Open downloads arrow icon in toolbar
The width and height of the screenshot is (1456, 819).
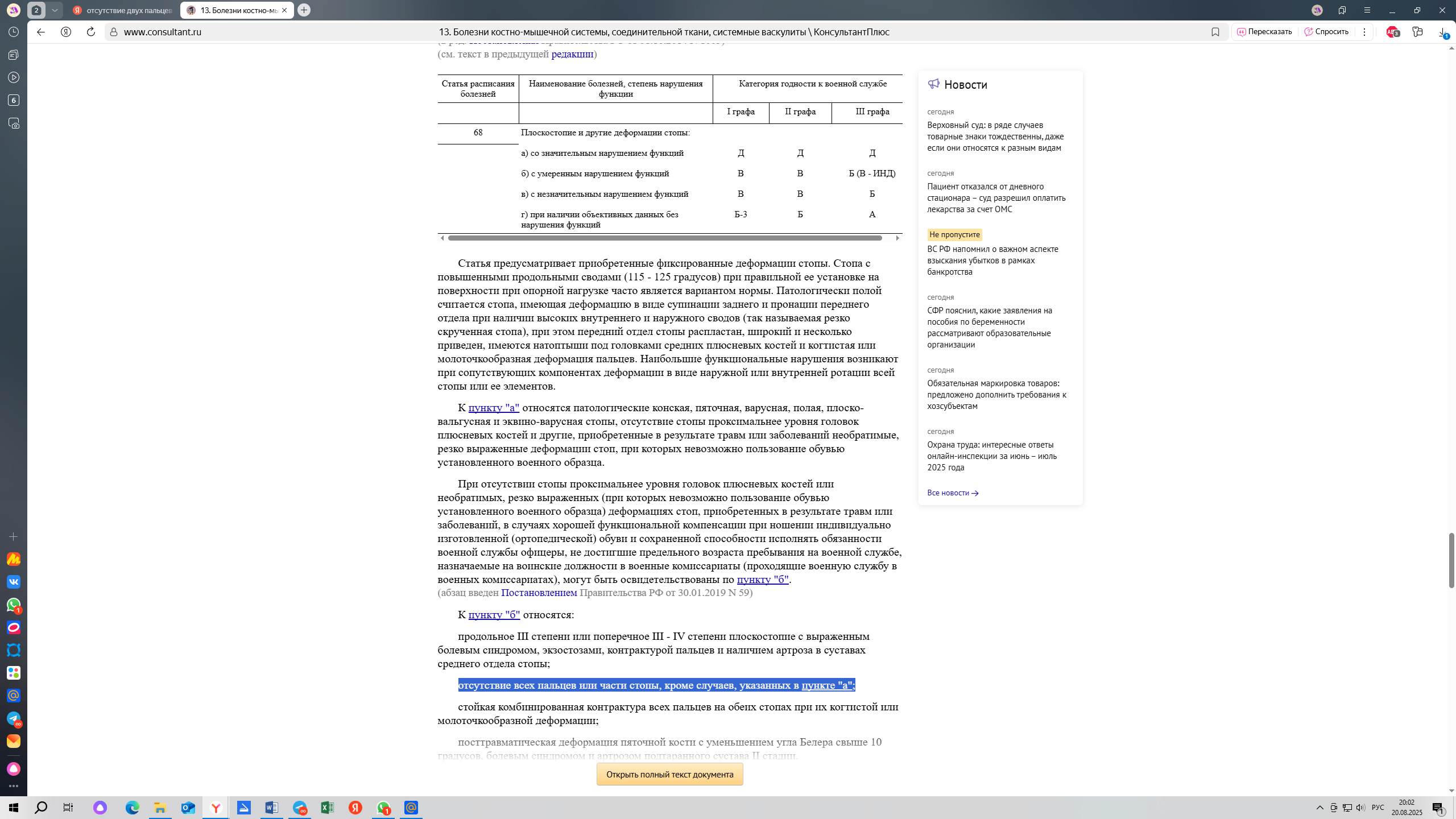[1443, 32]
